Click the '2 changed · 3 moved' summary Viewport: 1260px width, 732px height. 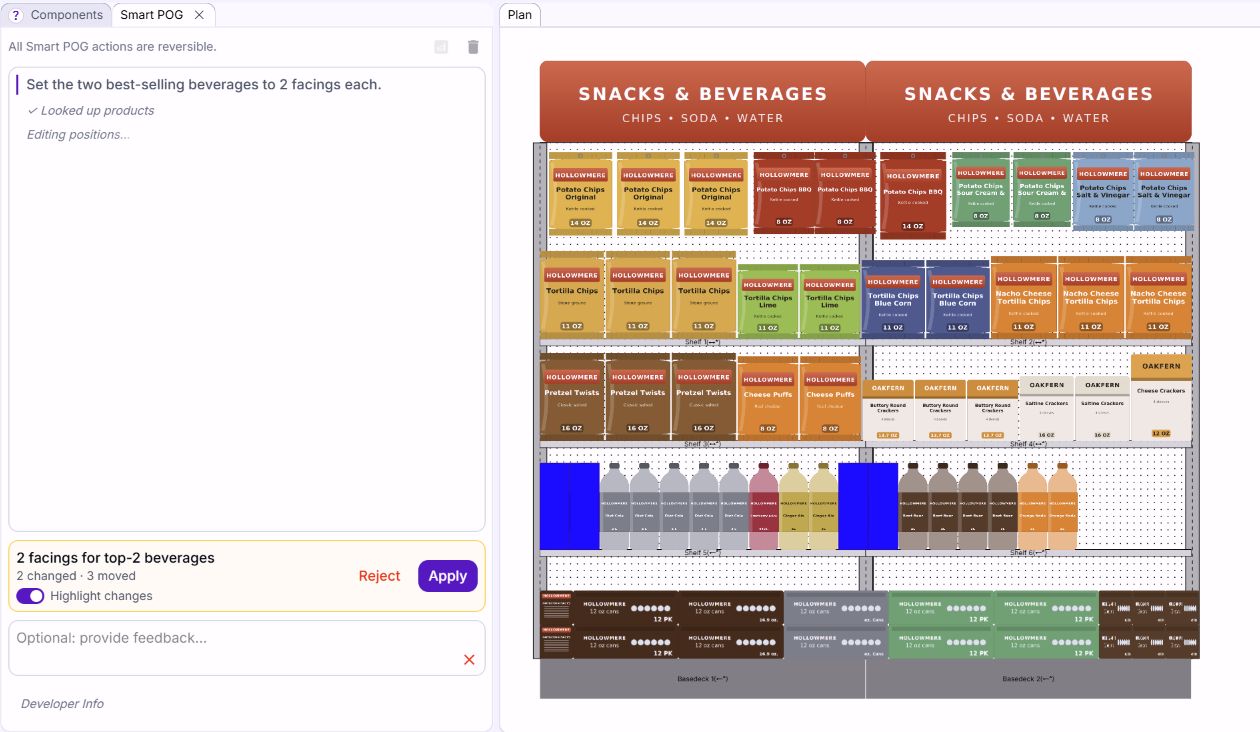(76, 576)
